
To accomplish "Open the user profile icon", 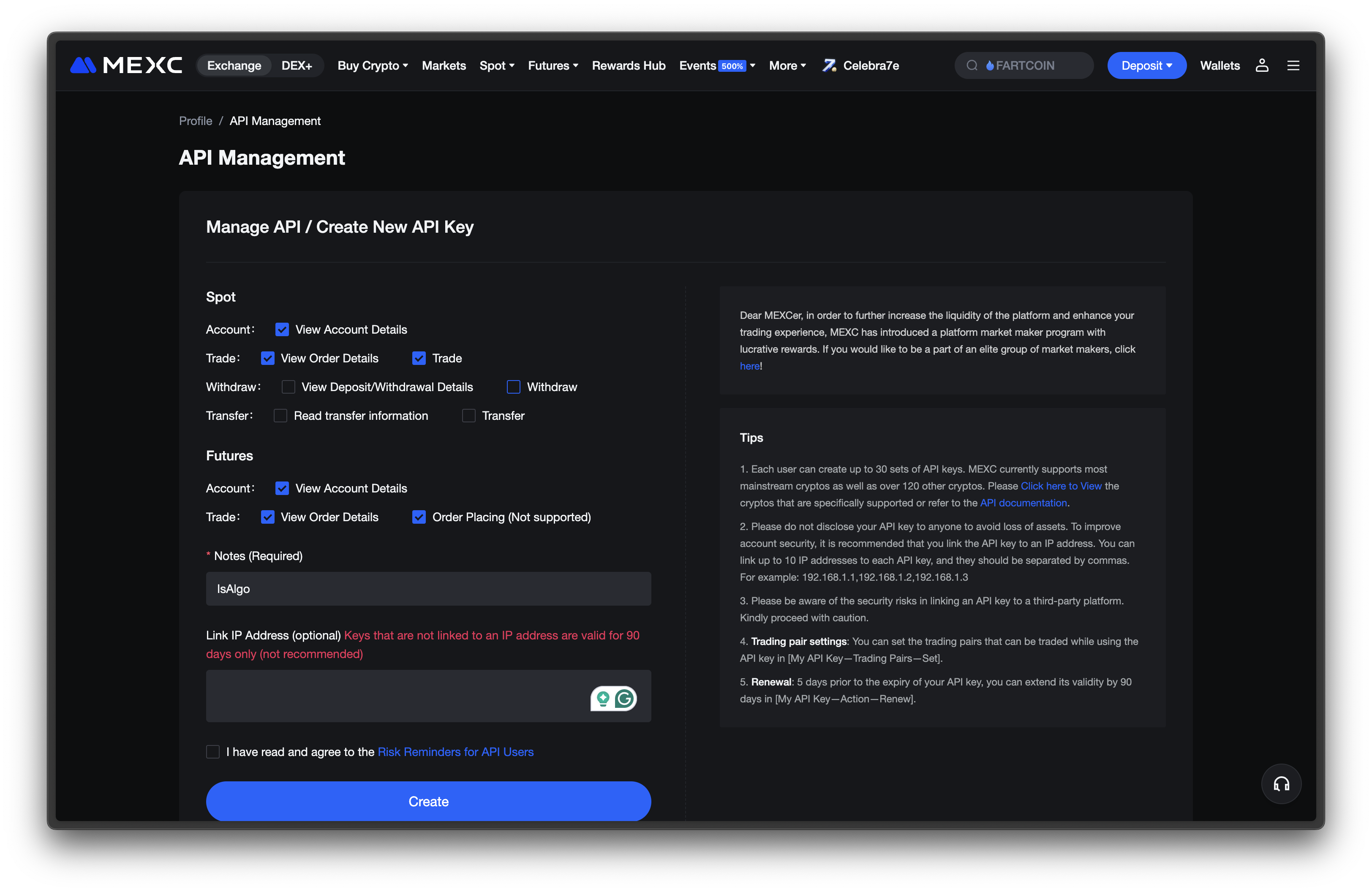I will [x=1262, y=65].
